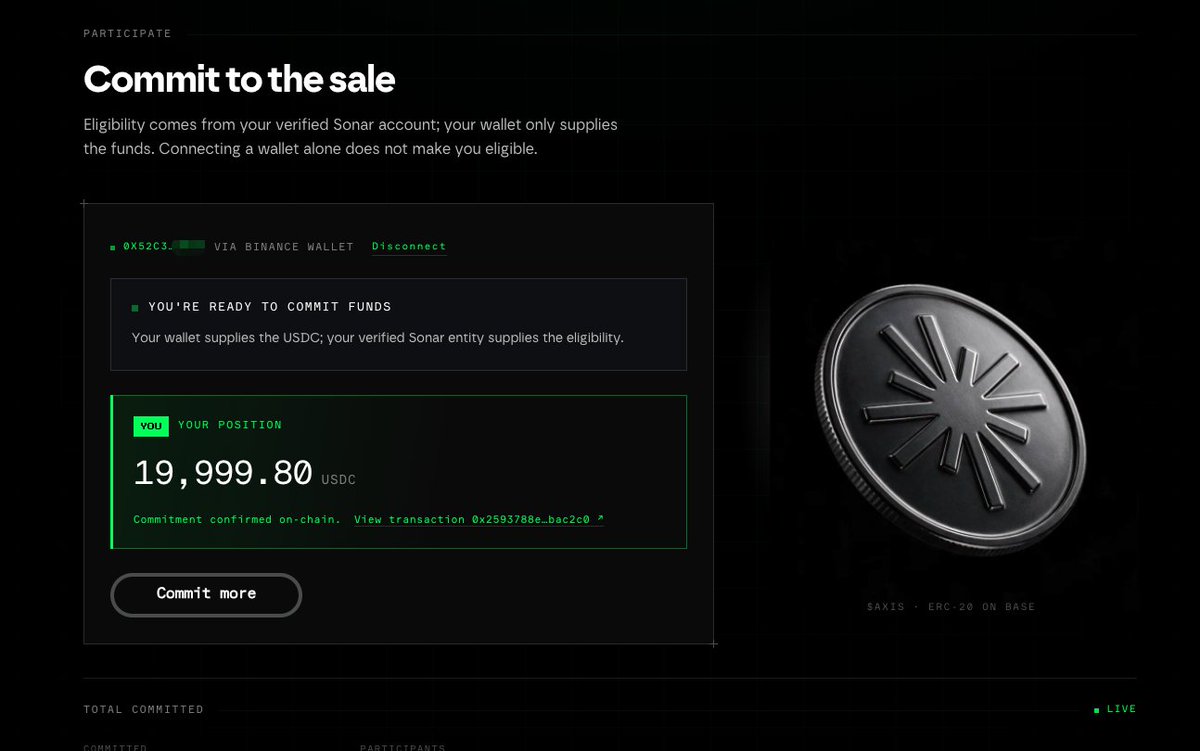Viewport: 1200px width, 751px height.
Task: Click the "$AXIS · ERC-20 ON BASE" caption
Action: (x=951, y=607)
